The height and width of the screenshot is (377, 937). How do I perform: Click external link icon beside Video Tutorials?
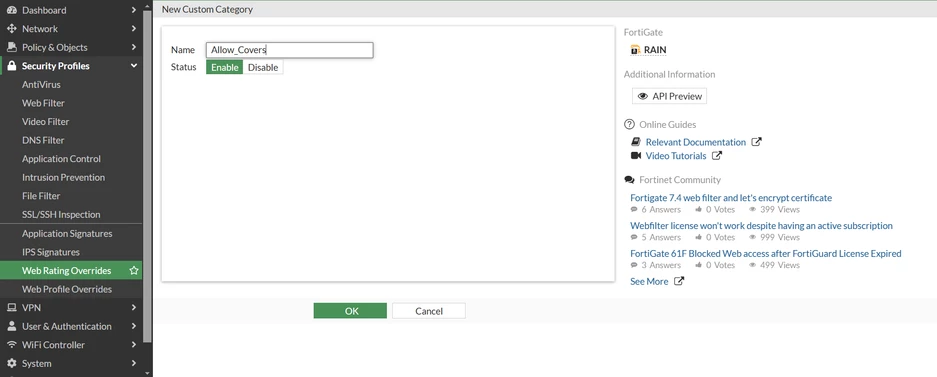[717, 156]
